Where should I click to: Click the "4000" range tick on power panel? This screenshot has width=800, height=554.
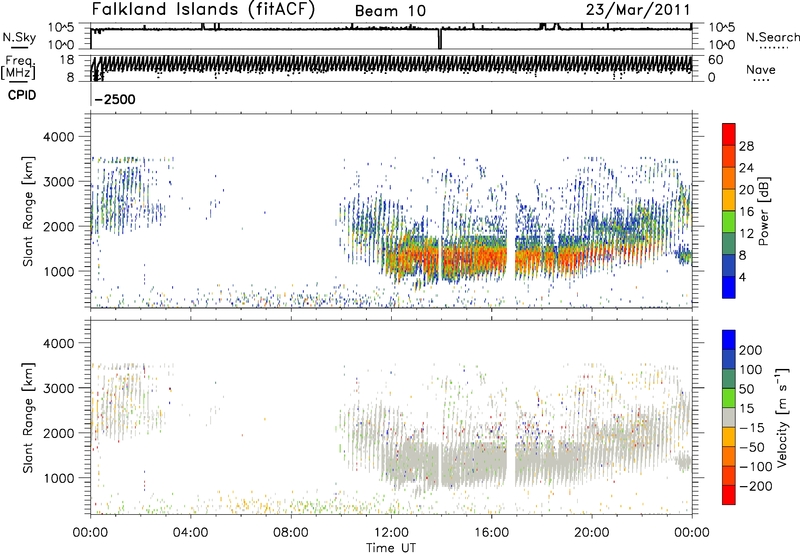(x=59, y=137)
